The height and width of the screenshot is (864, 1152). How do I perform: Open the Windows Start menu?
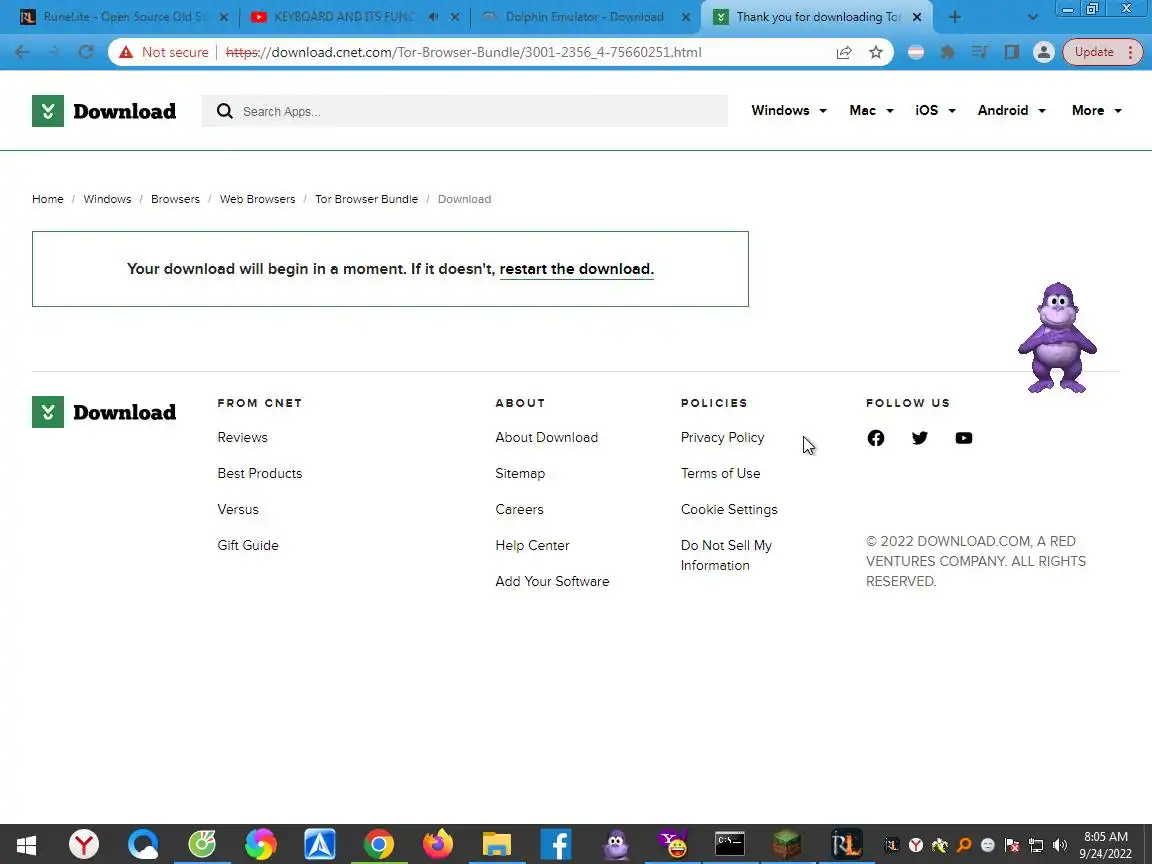26,845
